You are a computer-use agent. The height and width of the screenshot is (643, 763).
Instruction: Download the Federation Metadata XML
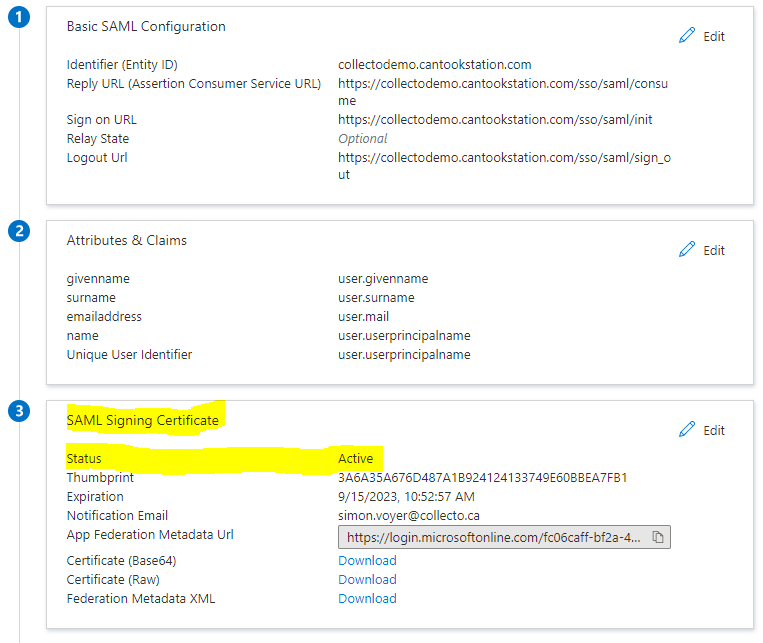click(367, 598)
